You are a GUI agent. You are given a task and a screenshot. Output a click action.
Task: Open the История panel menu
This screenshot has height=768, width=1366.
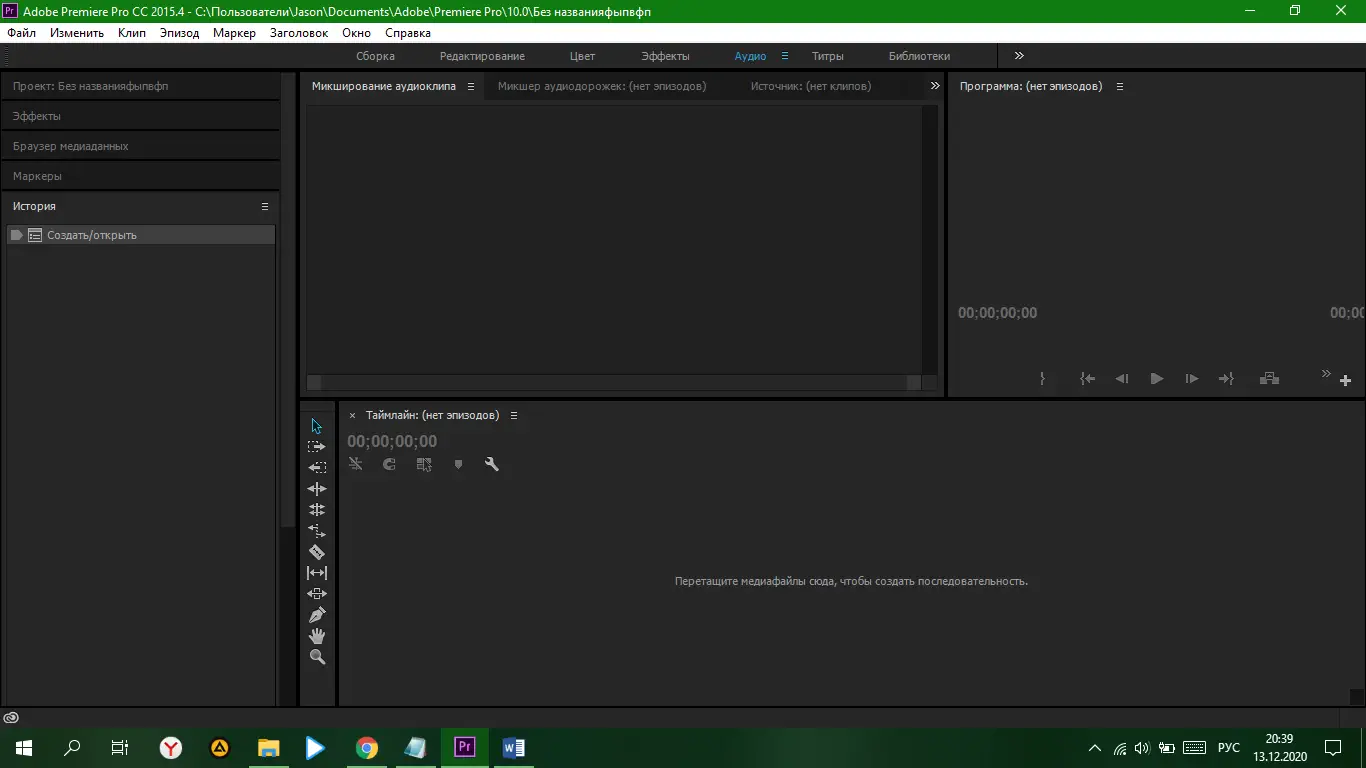265,207
